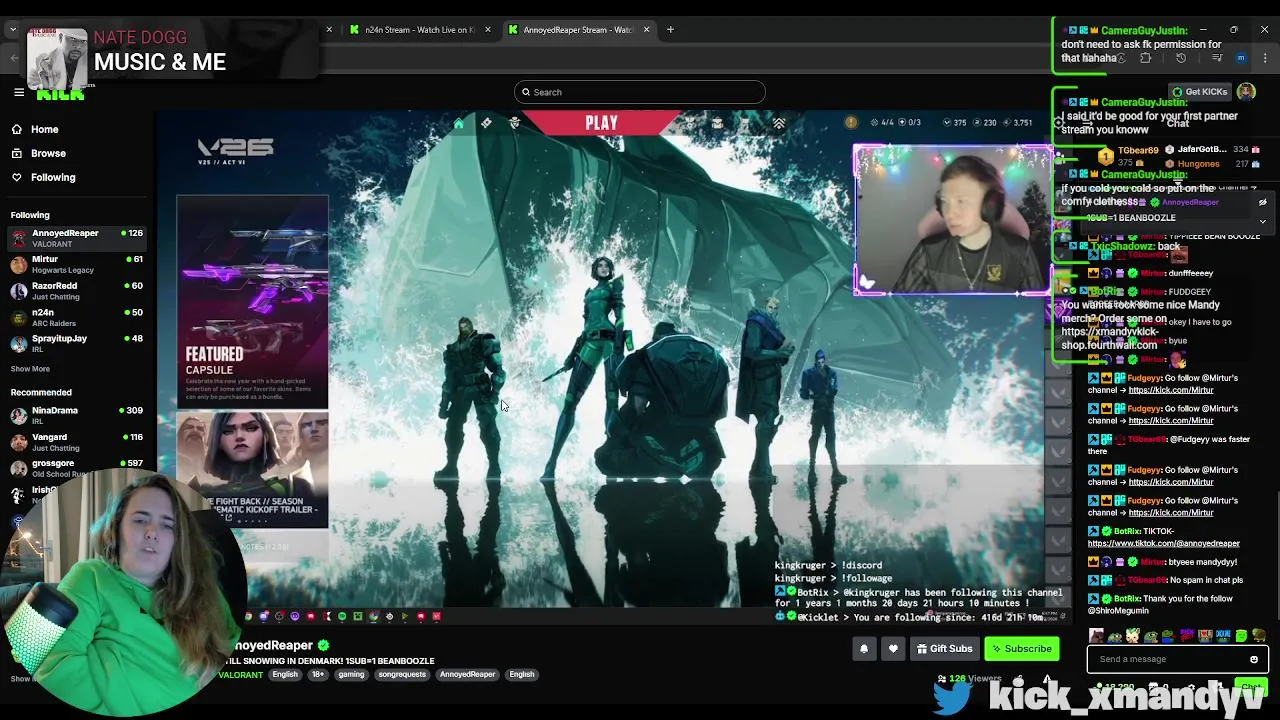Open browser media controls icon
The height and width of the screenshot is (720, 1280).
click(x=1217, y=58)
